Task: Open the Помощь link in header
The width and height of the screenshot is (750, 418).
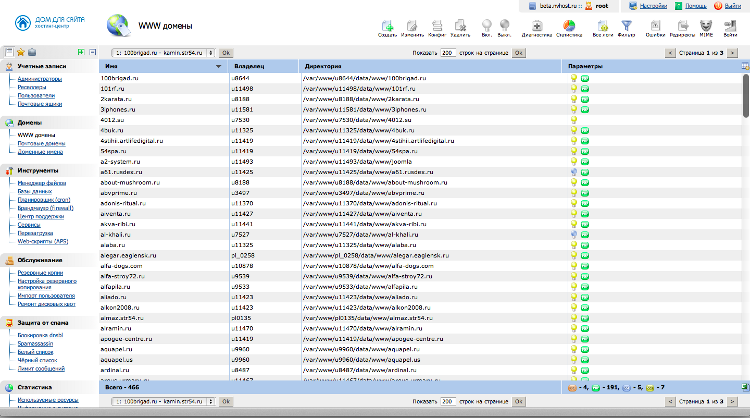Action: click(696, 6)
